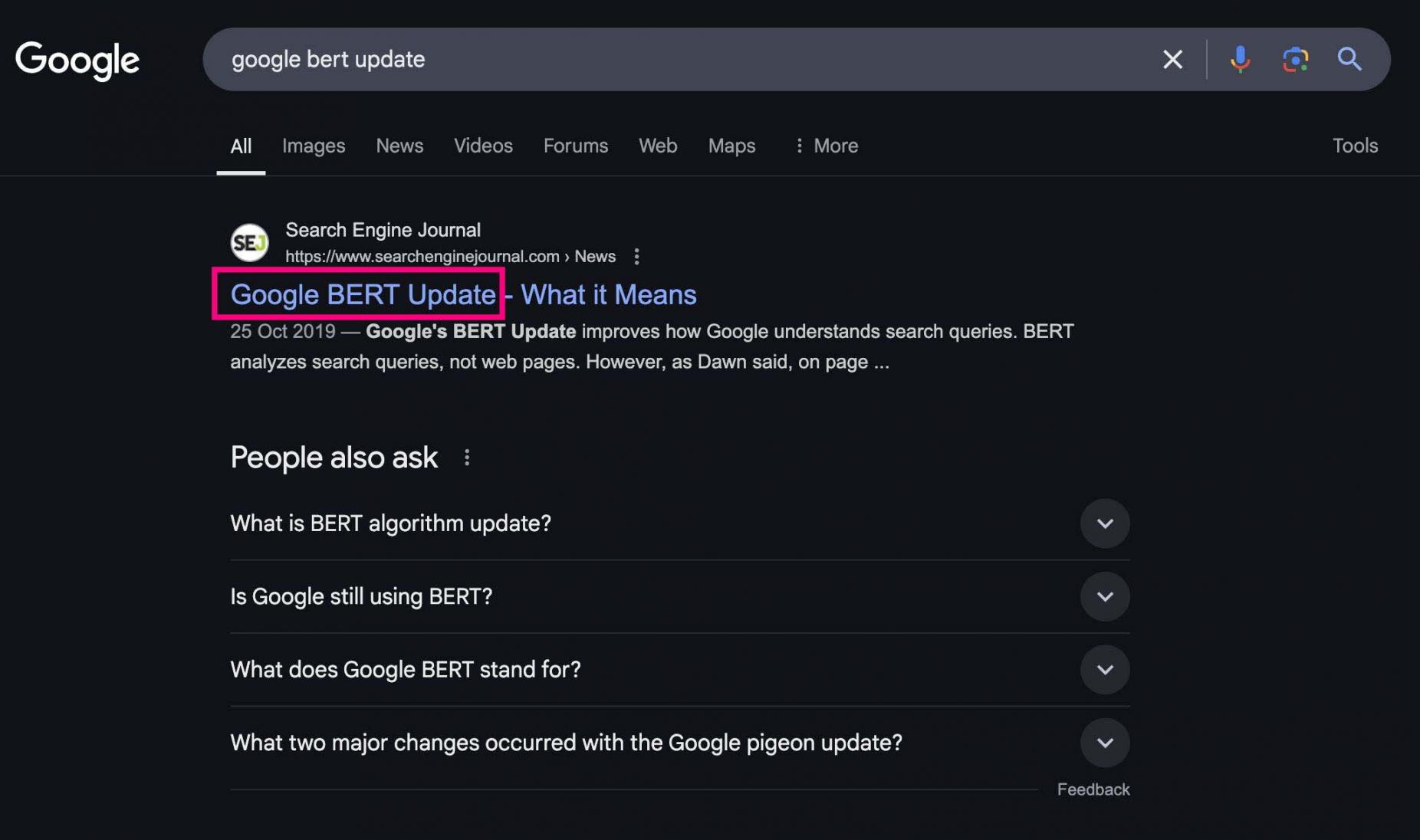1420x840 pixels.
Task: Click the '25 Oct 2019' snippet date
Action: [282, 331]
